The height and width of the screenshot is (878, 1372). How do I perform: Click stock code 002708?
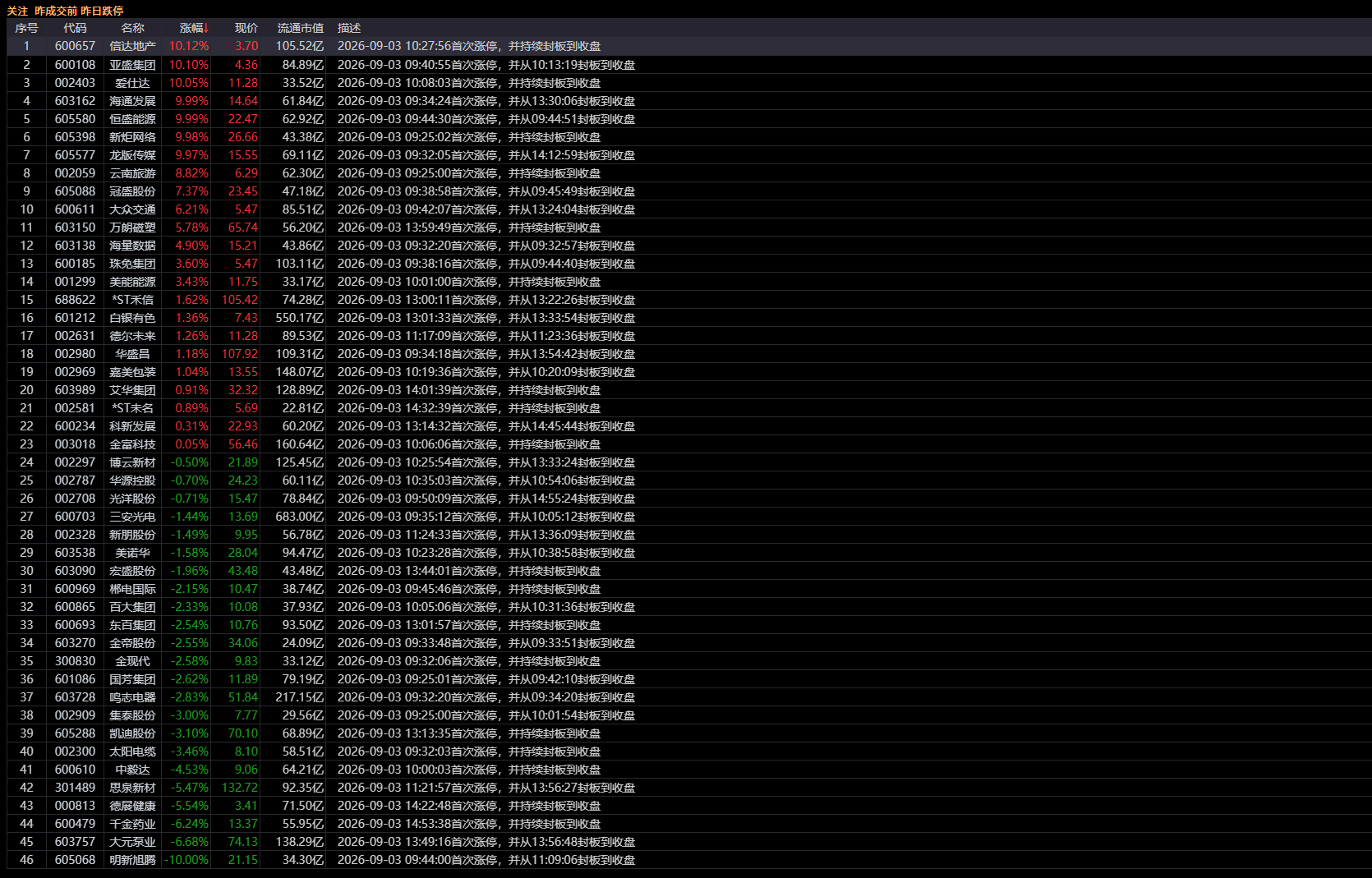75,498
